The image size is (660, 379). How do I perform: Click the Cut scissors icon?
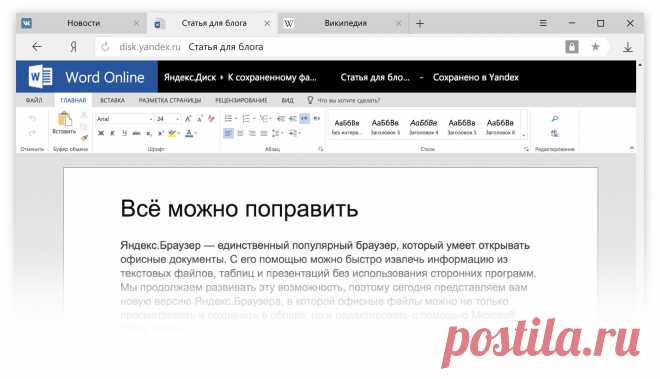(84, 115)
